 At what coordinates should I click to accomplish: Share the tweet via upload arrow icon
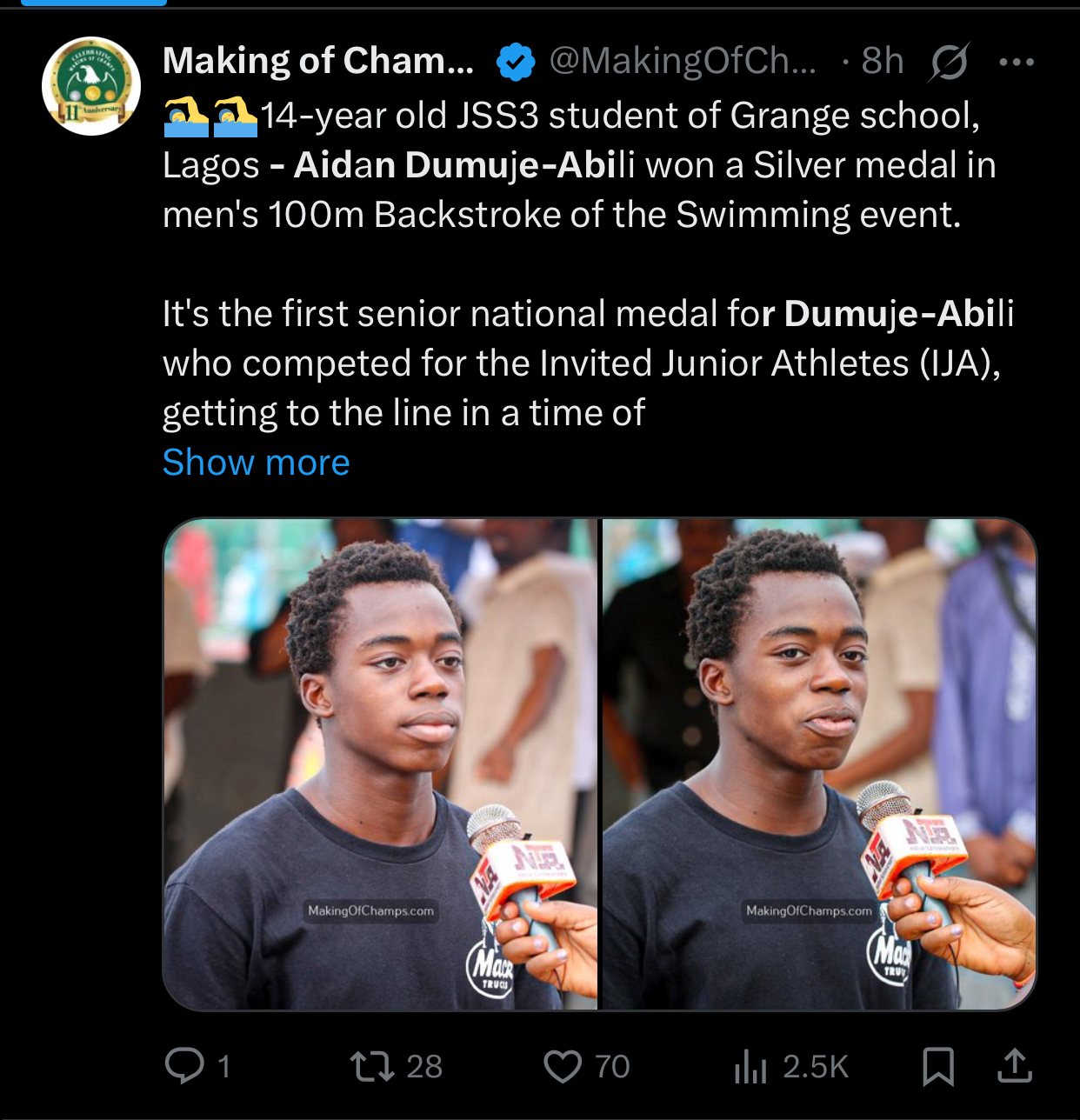[x=1014, y=1066]
